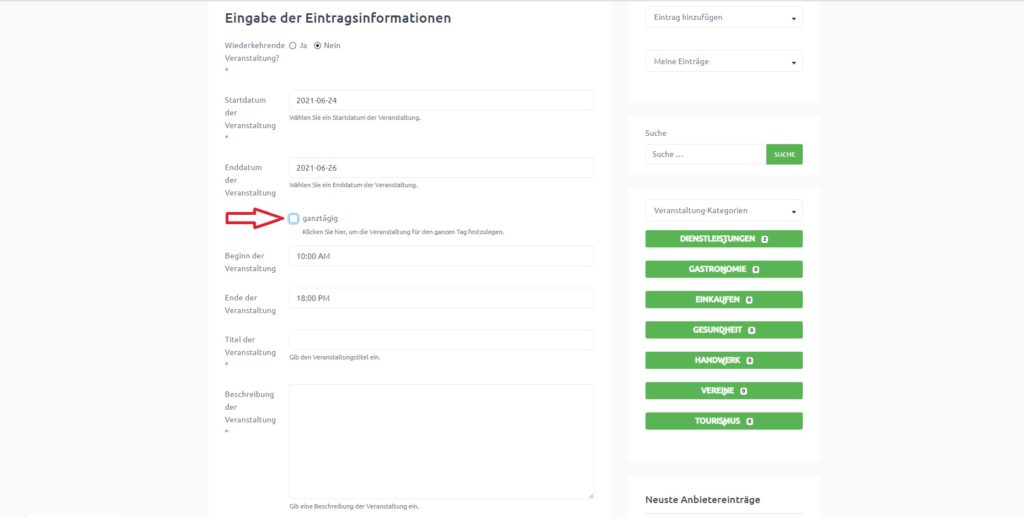Open the EINKAUFEN category
The height and width of the screenshot is (519, 1024).
(724, 300)
